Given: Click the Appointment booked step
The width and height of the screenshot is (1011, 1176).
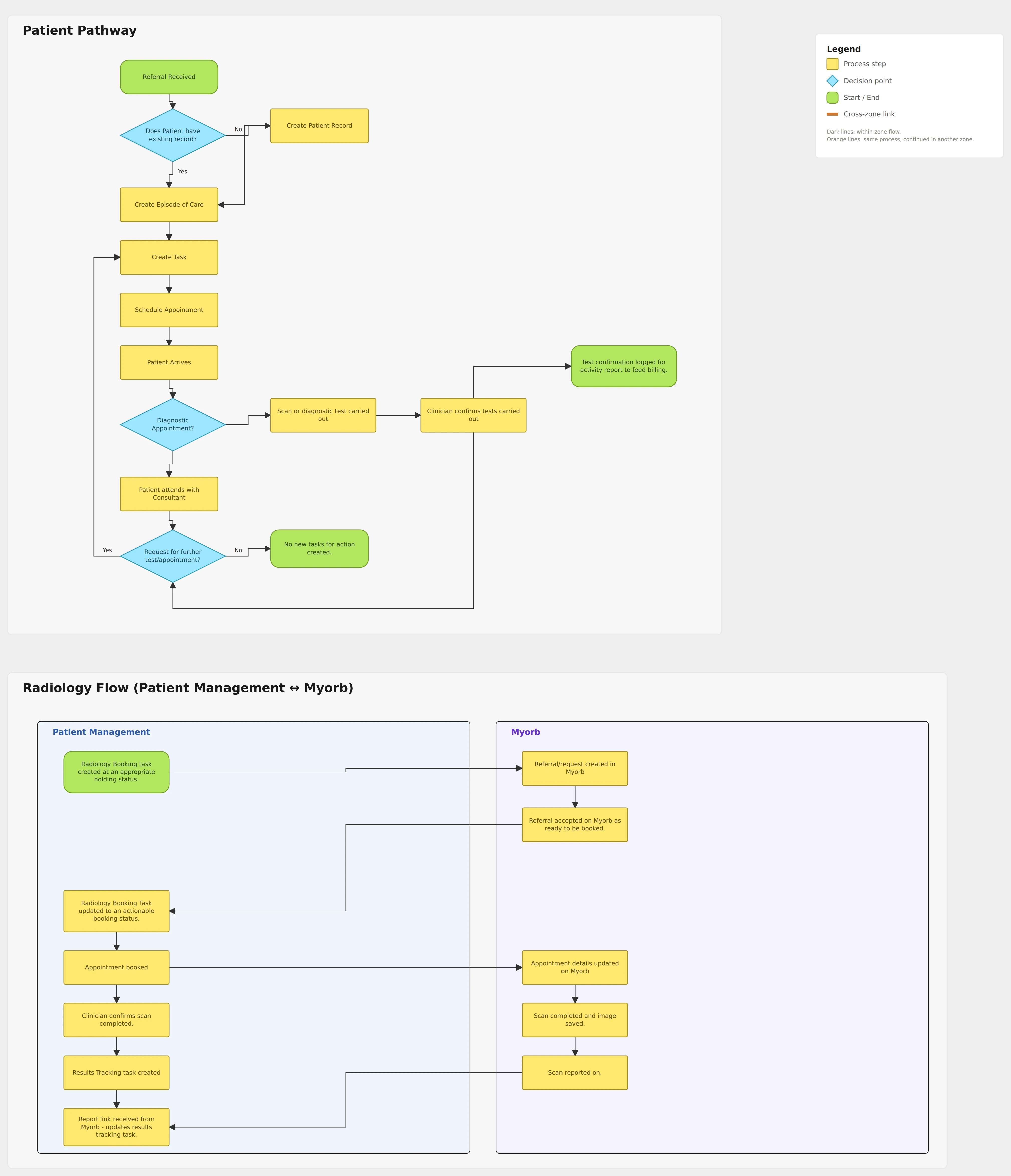Looking at the screenshot, I should [x=116, y=968].
